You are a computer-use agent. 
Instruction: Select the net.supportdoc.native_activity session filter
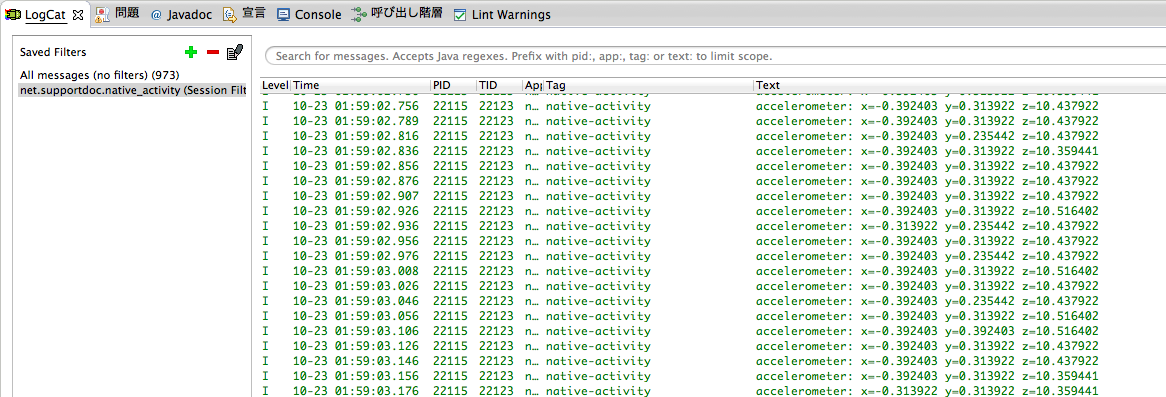(132, 90)
